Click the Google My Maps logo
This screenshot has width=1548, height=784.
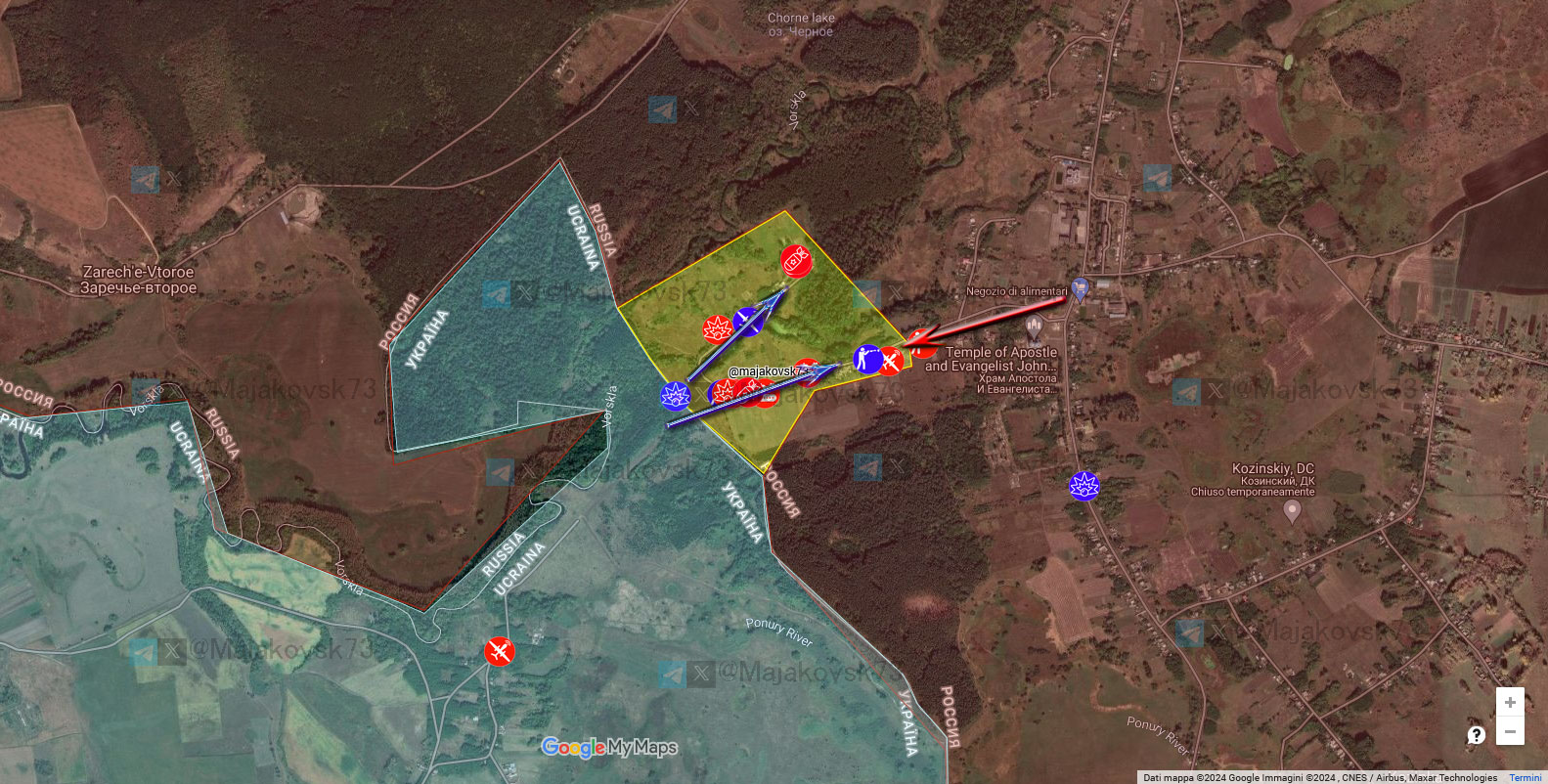pos(609,748)
